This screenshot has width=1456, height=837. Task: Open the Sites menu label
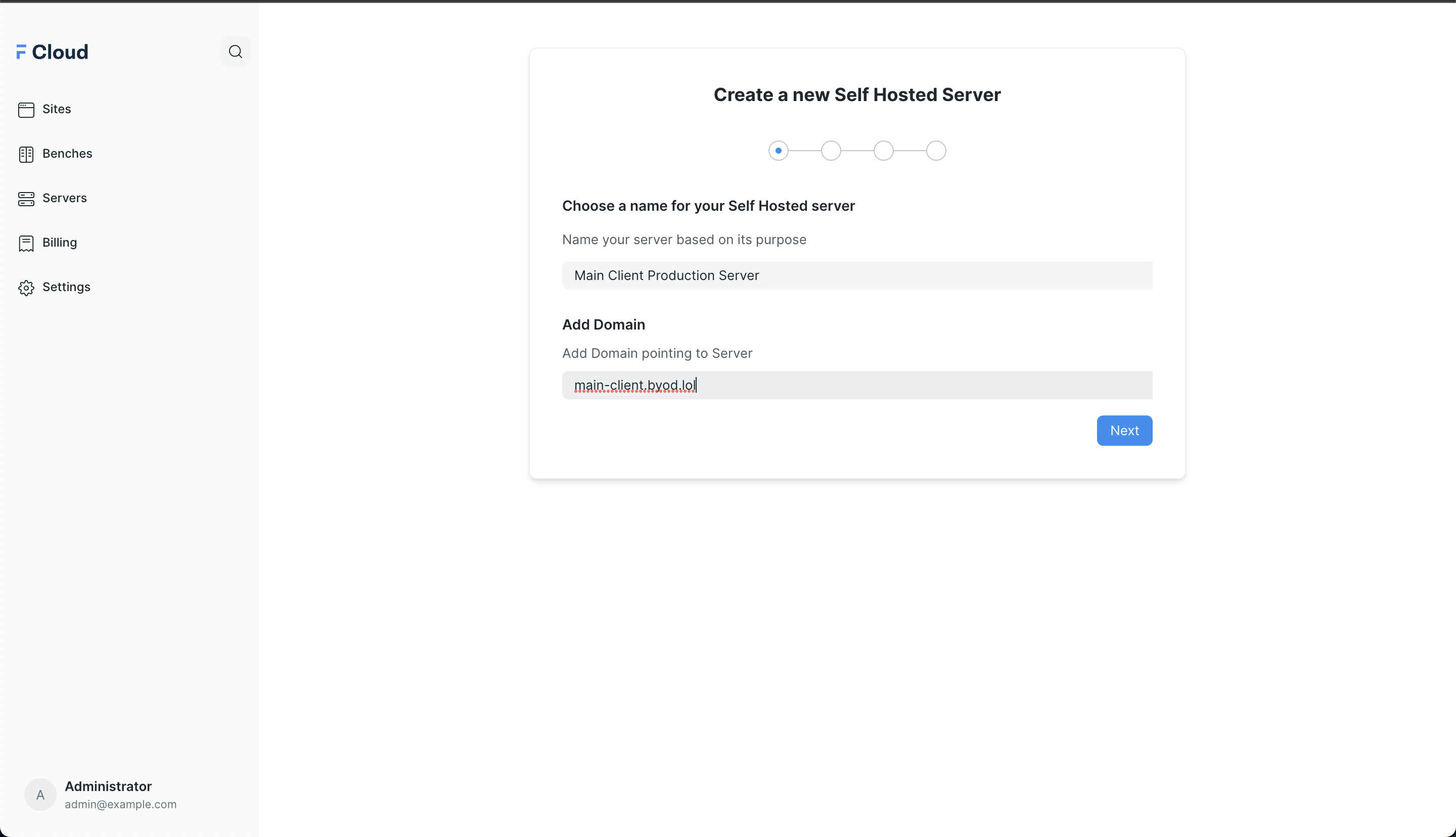click(57, 109)
